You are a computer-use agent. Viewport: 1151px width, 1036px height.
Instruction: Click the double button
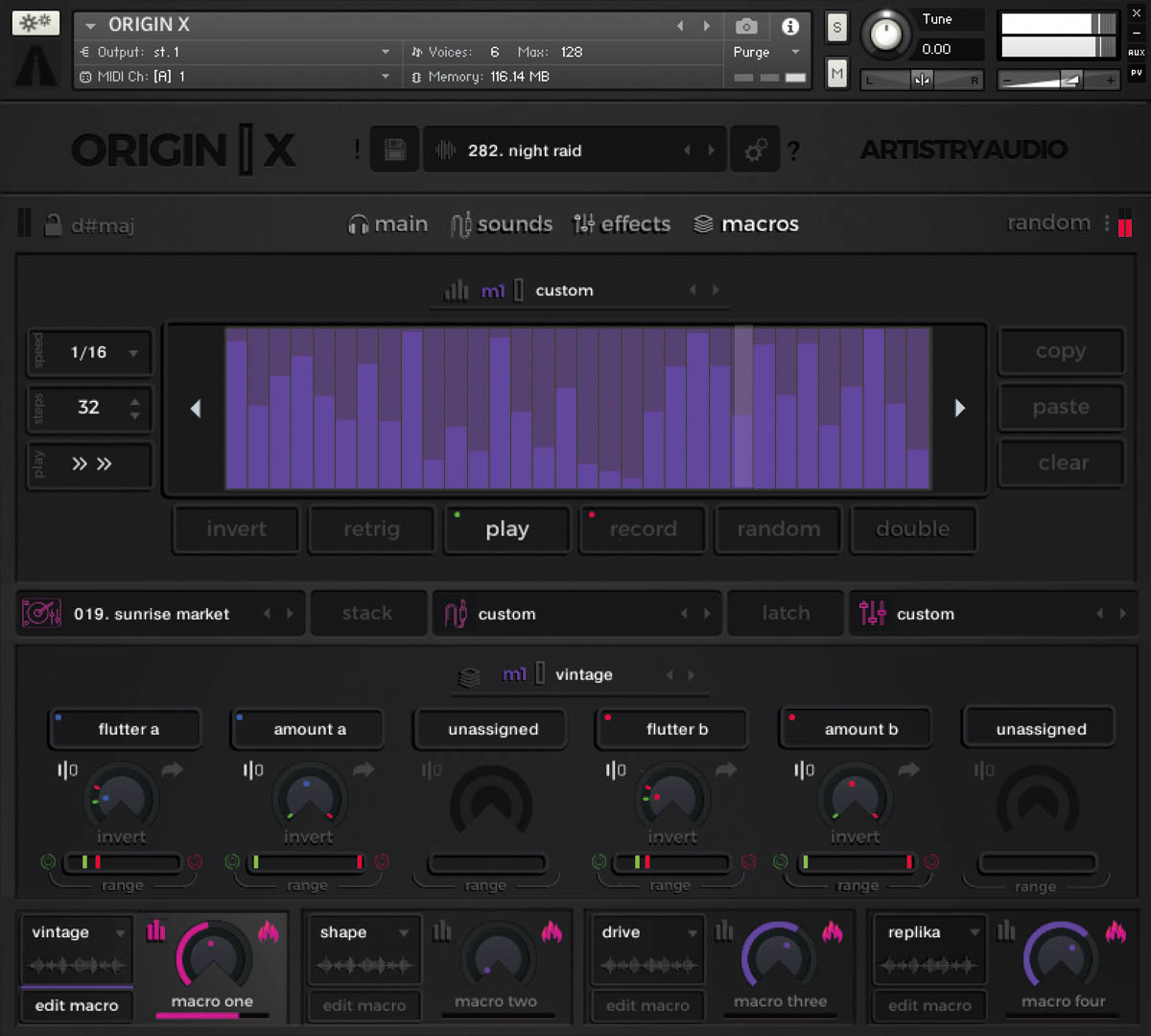point(912,530)
